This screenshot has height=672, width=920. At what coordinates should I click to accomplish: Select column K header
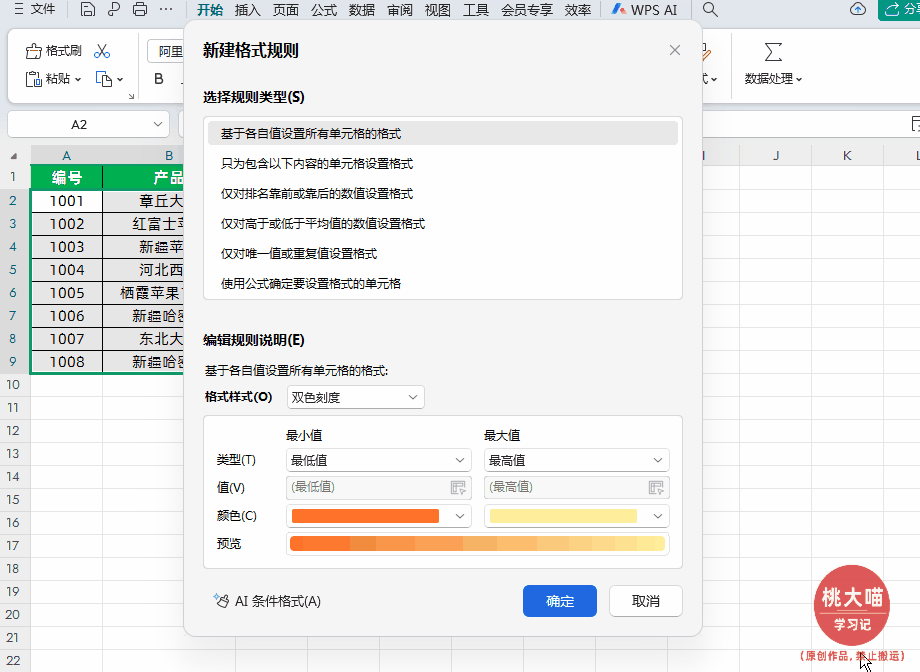(x=847, y=156)
